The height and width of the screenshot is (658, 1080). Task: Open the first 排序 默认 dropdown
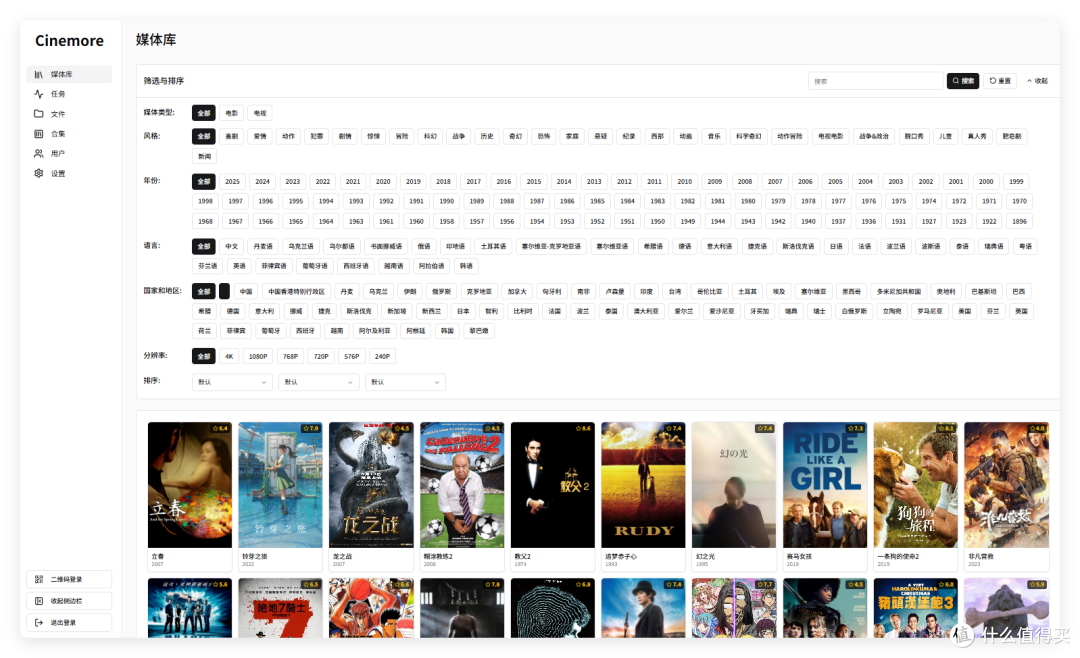tap(232, 382)
